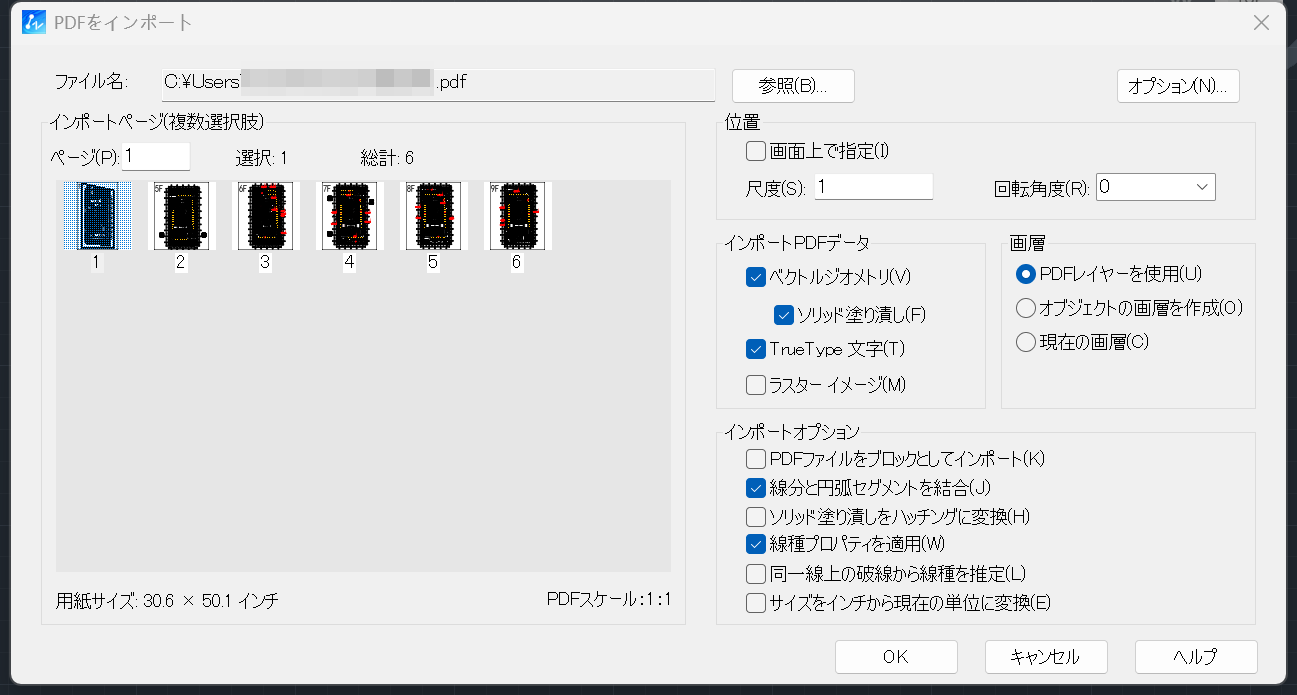Select オブジェクトの画層を作成(O) radio button
The width and height of the screenshot is (1297, 695).
(x=1025, y=308)
